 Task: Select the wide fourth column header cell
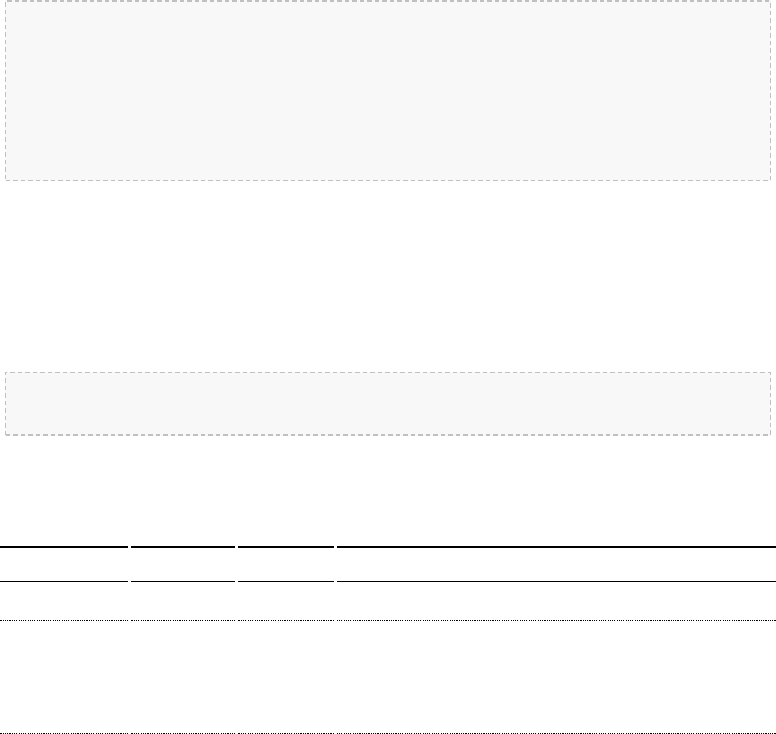tap(556, 564)
